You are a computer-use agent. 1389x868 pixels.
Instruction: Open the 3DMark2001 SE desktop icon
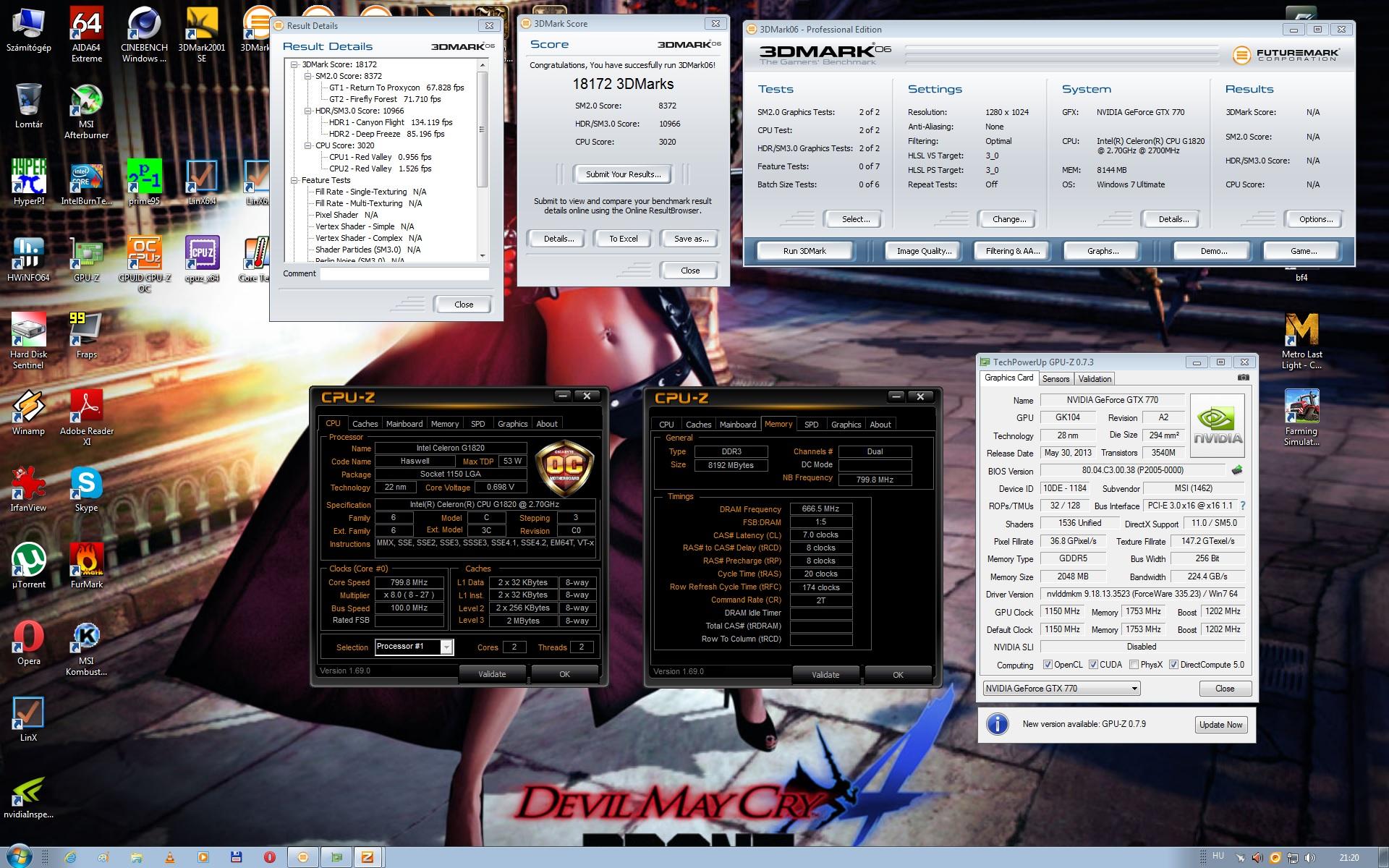pyautogui.click(x=202, y=35)
